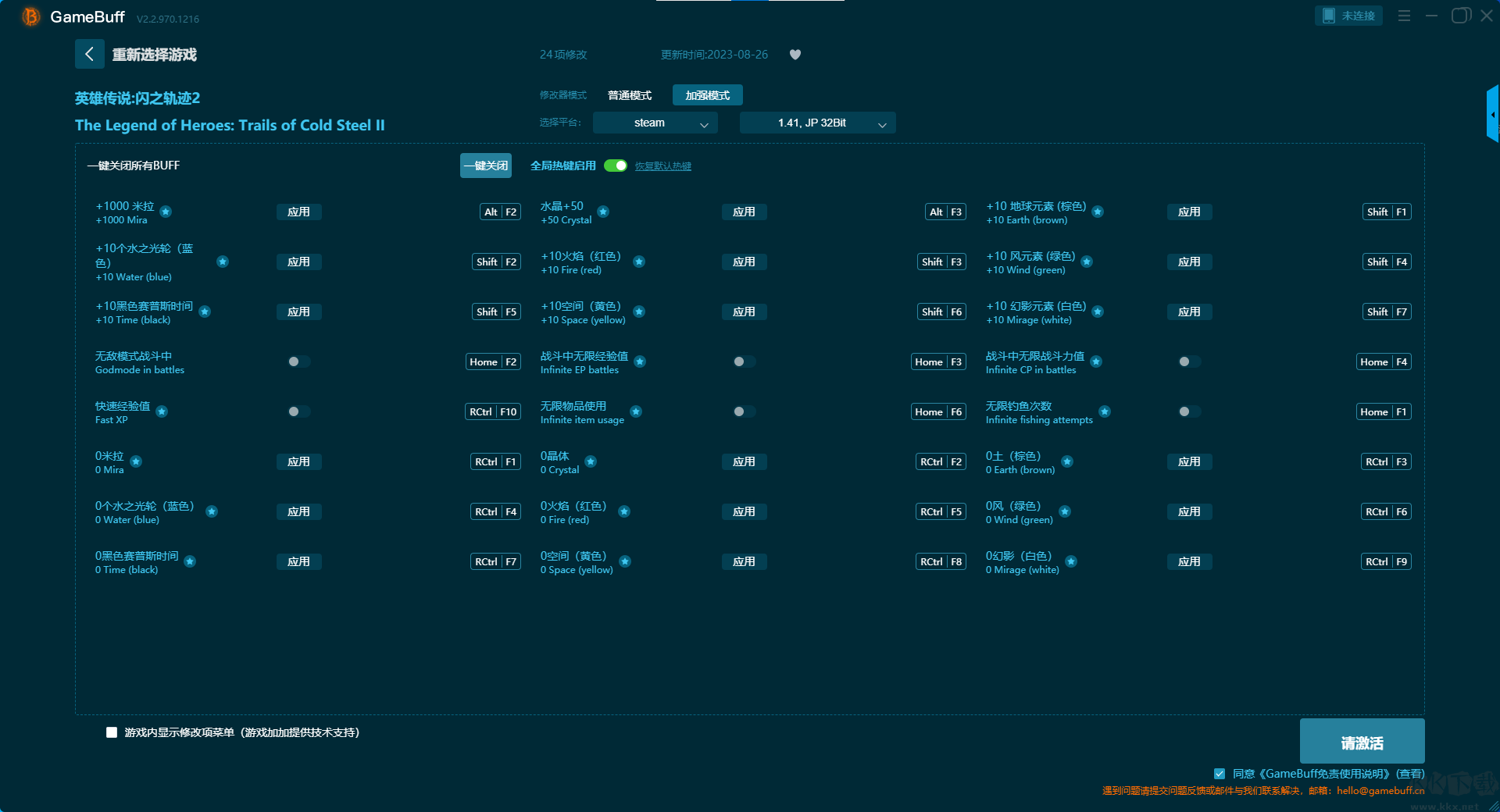
Task: Click the star icon beside +50 Crystal
Action: 603,212
